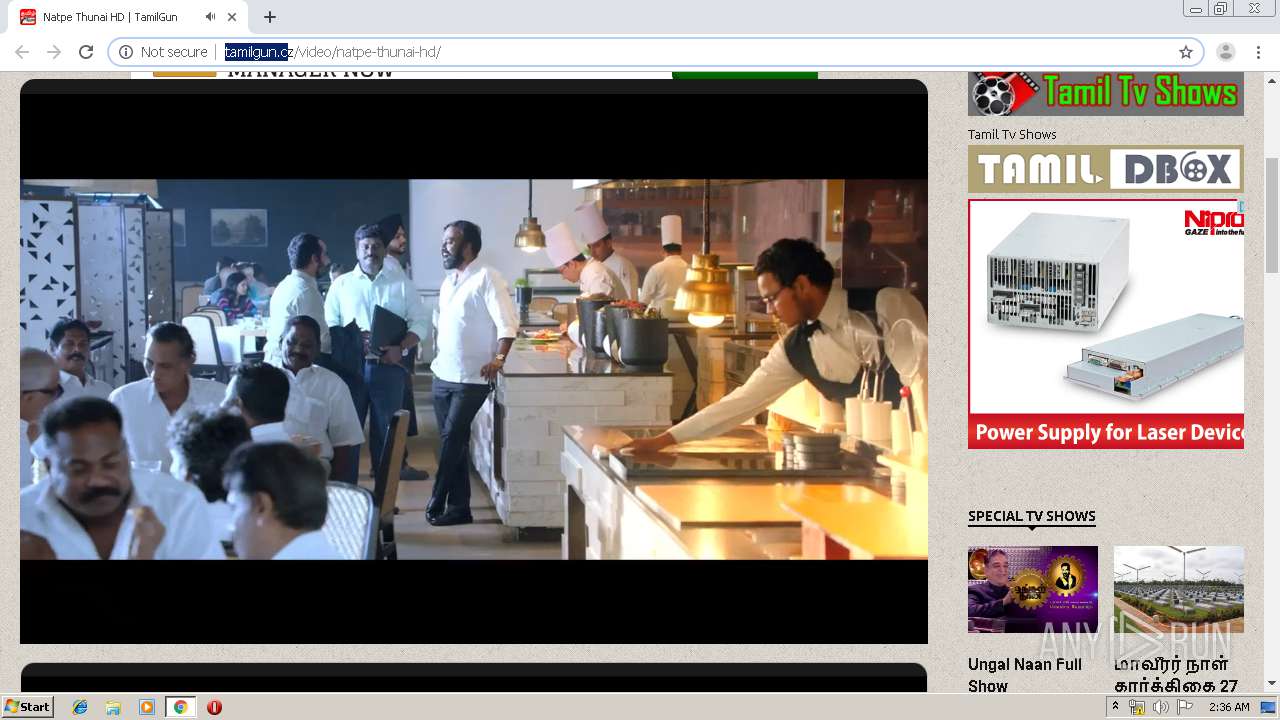Open the Windows Start menu
The height and width of the screenshot is (720, 1280).
tap(27, 707)
